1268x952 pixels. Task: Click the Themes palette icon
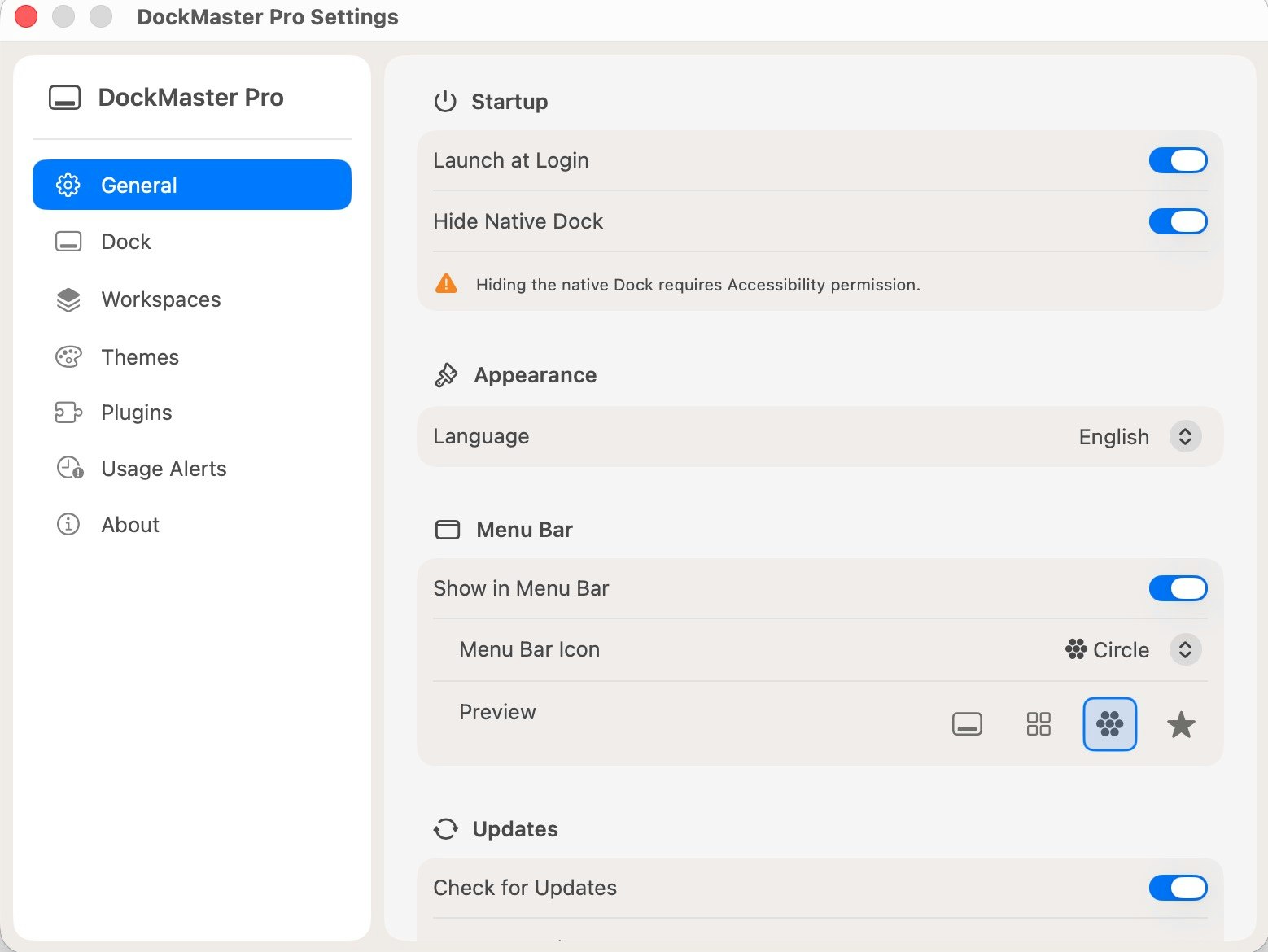pyautogui.click(x=68, y=357)
